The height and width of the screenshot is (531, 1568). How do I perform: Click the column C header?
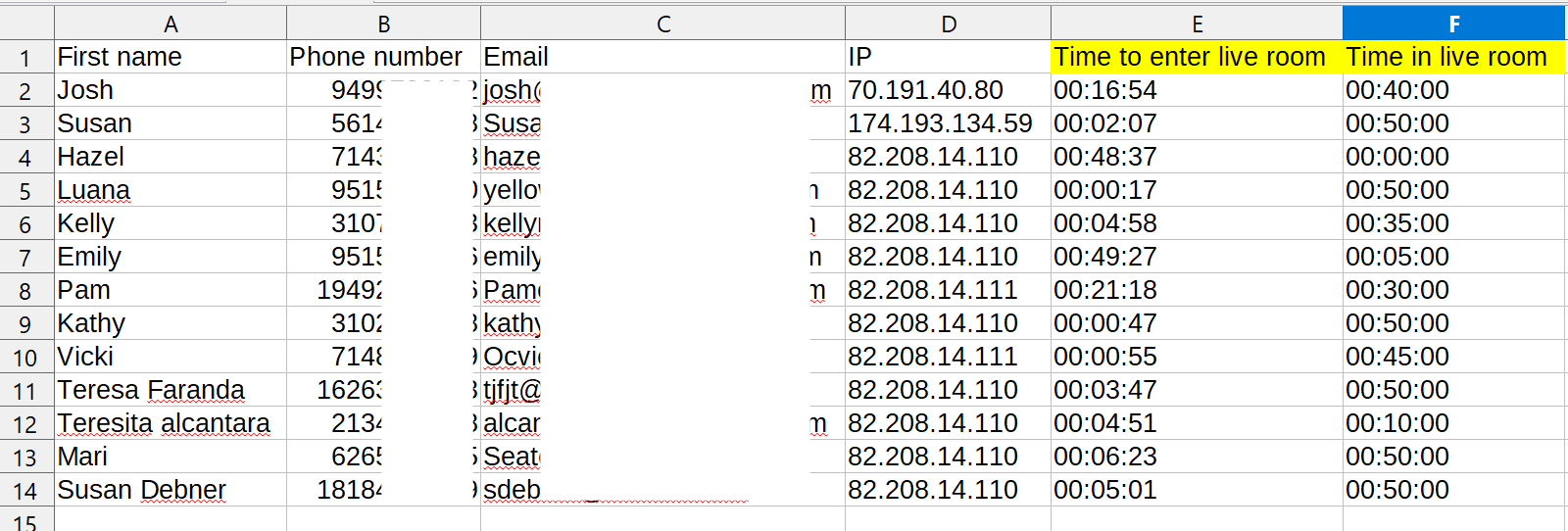662,24
